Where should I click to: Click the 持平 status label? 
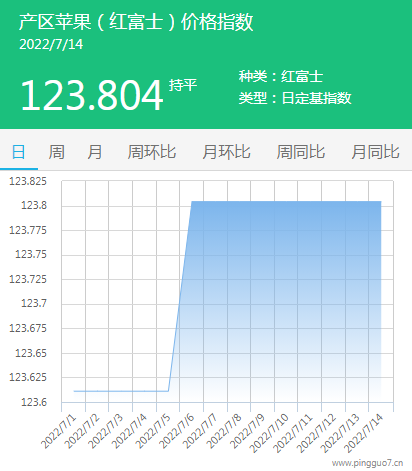pos(183,85)
